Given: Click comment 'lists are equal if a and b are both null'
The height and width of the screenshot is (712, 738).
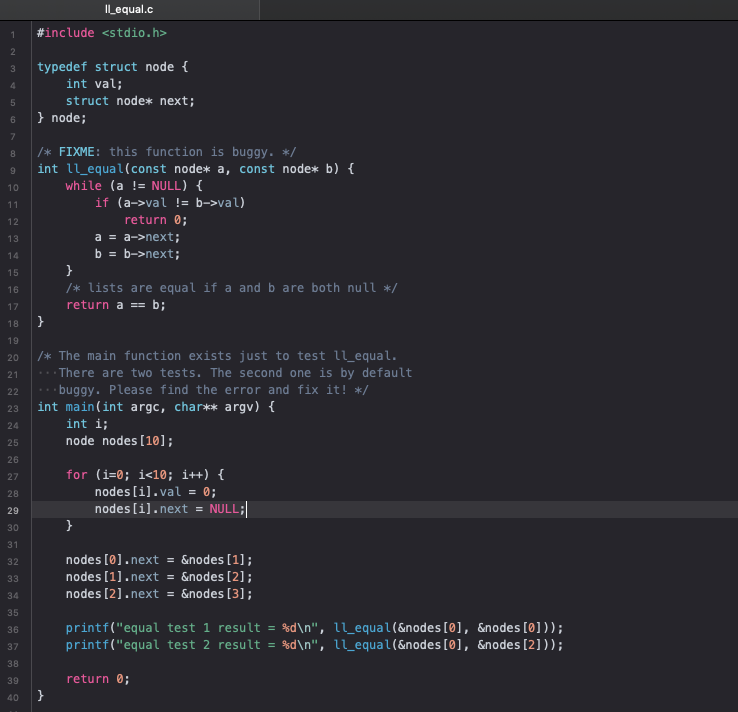Looking at the screenshot, I should point(232,288).
